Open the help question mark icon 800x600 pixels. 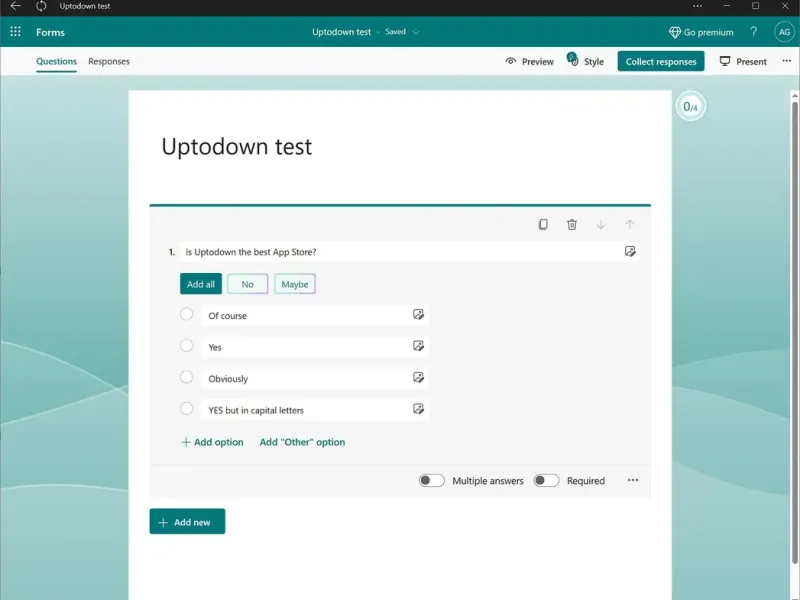754,32
